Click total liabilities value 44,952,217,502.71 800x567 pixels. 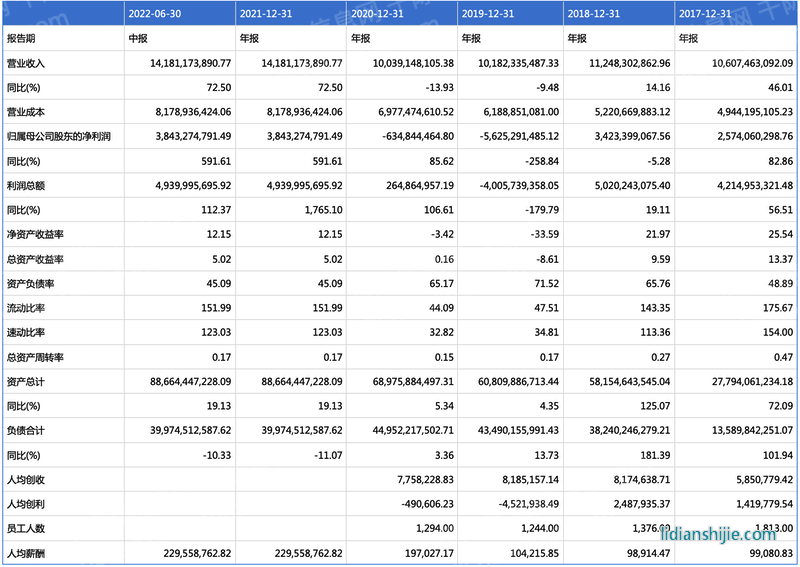click(413, 430)
